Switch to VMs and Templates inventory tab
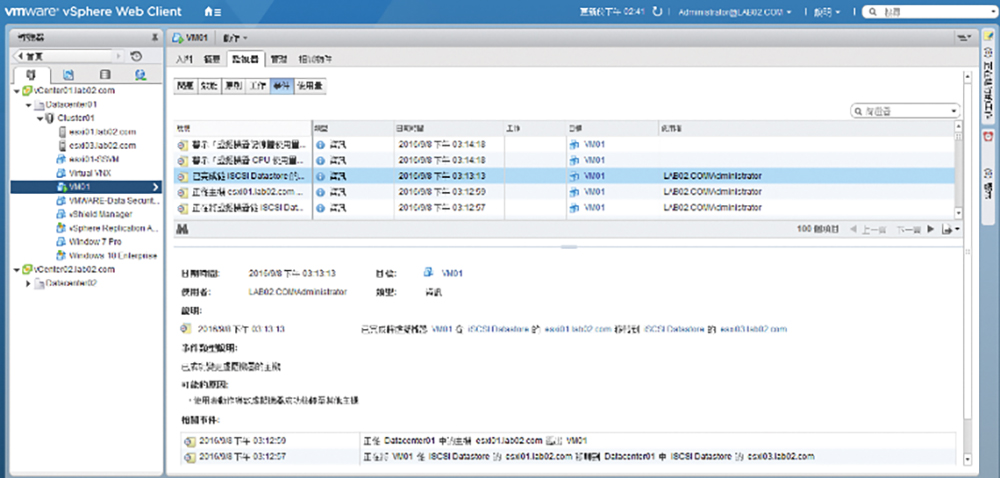1000x478 pixels. (68, 75)
